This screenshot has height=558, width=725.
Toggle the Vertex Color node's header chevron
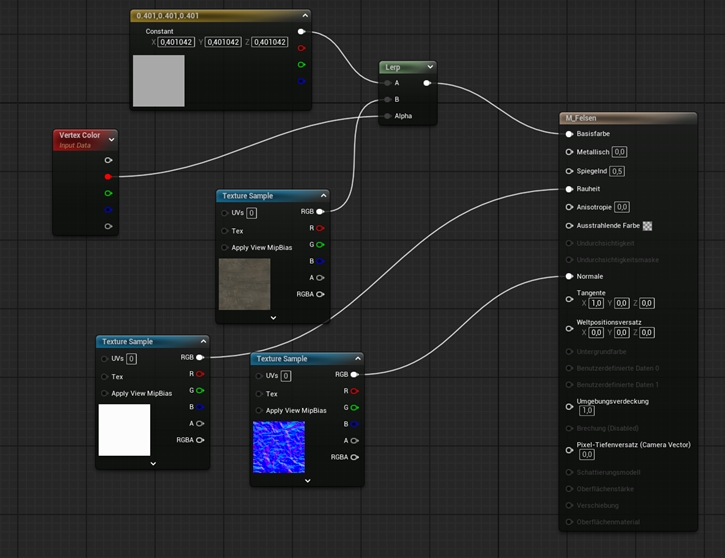111,137
